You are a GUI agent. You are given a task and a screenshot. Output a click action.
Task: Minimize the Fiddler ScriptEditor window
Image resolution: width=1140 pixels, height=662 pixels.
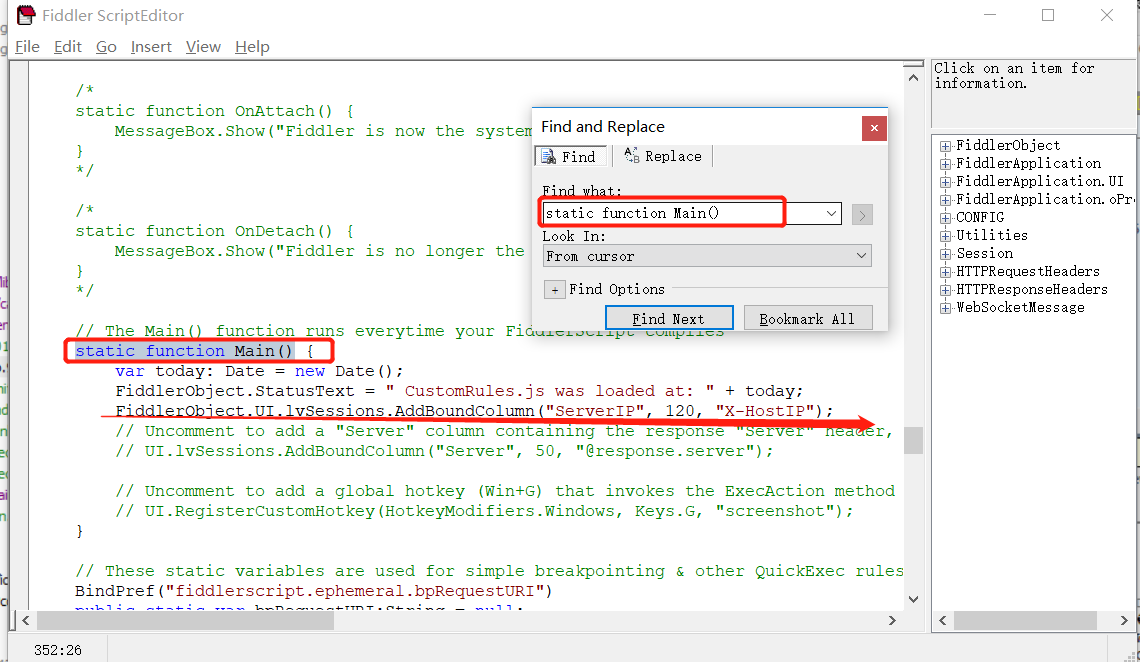coord(990,15)
